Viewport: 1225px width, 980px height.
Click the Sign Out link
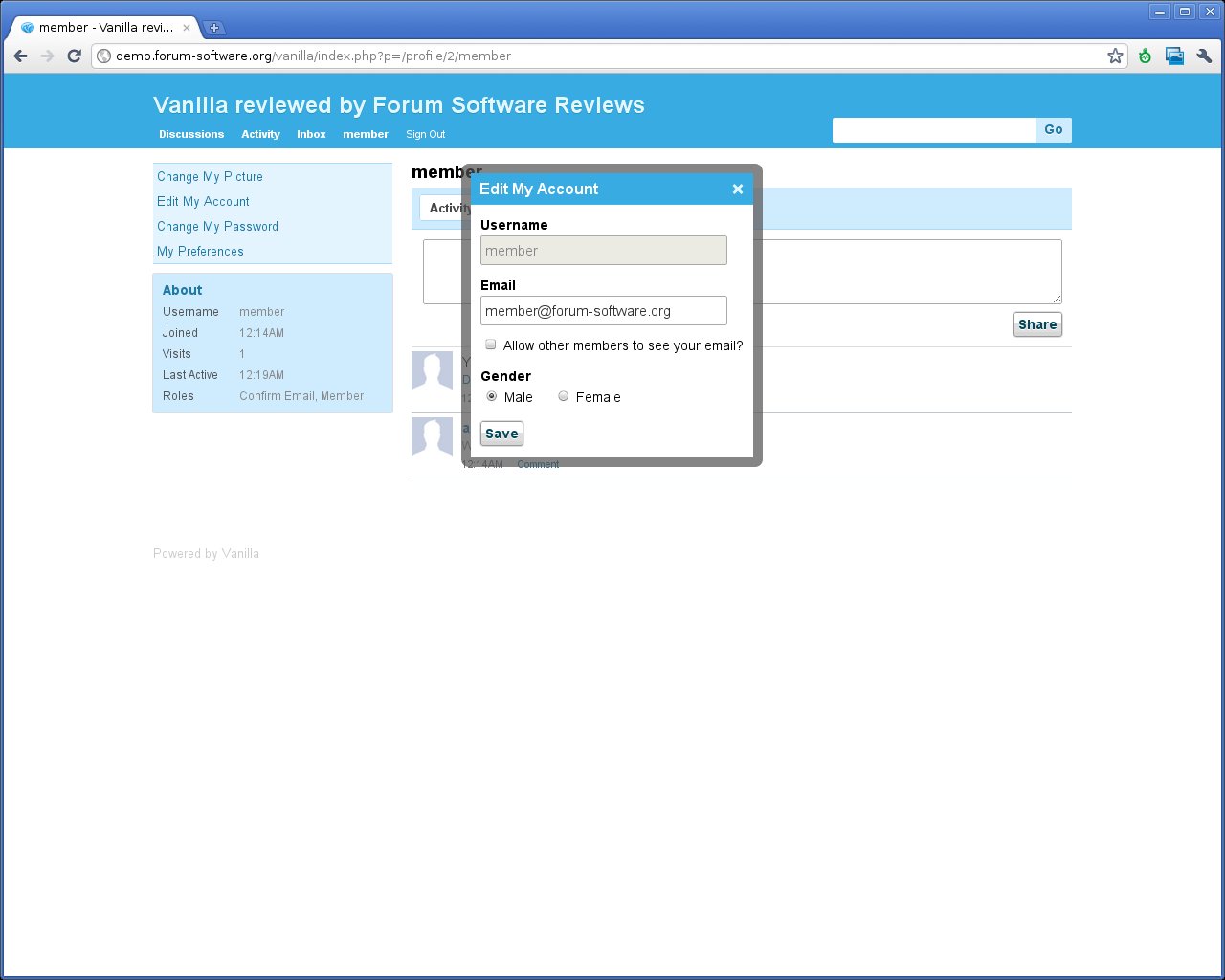(x=425, y=135)
